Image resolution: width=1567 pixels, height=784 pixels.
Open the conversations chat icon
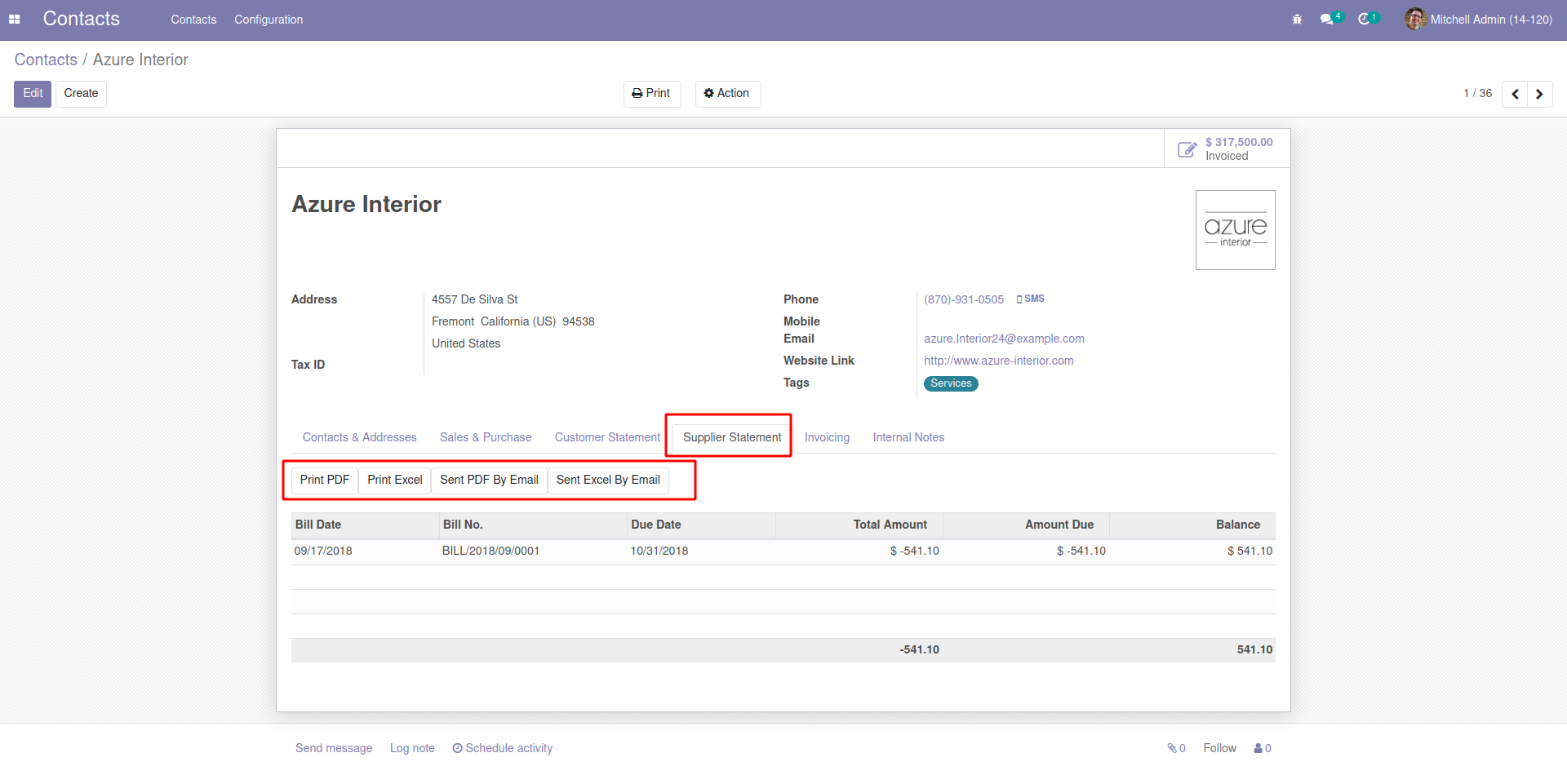[x=1327, y=20]
